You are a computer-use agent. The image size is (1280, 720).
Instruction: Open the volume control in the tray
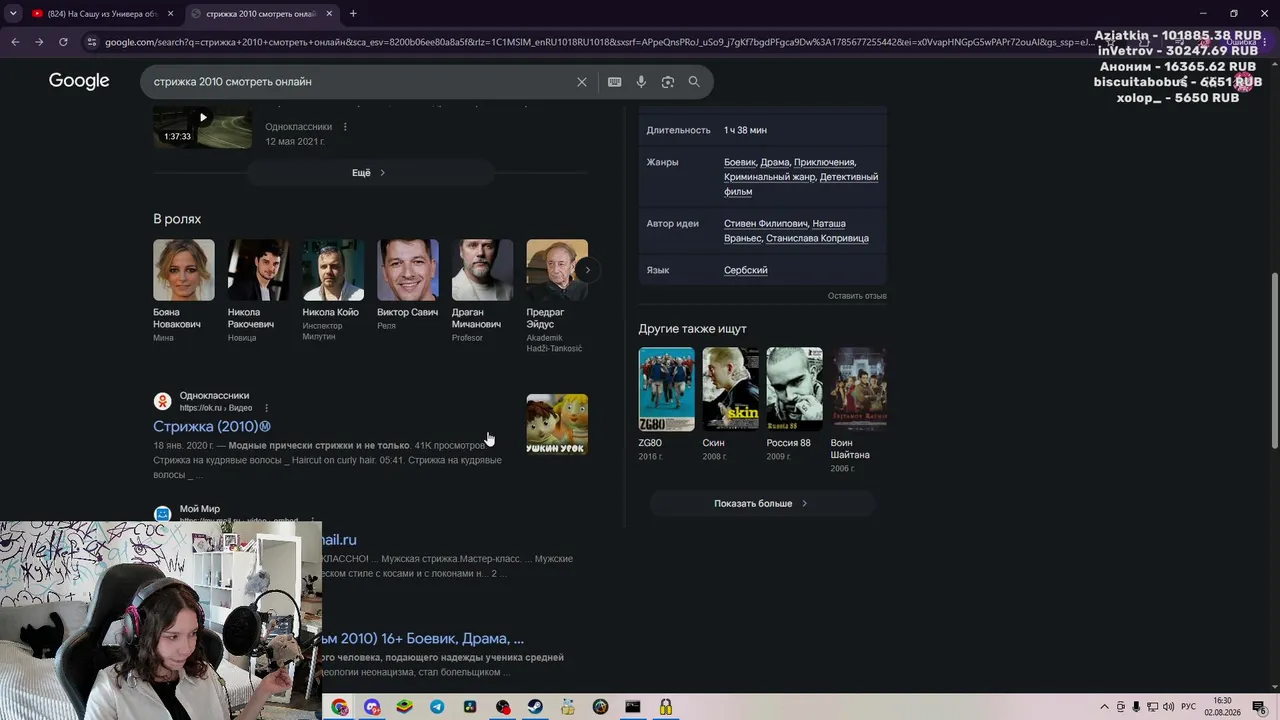pos(1169,707)
